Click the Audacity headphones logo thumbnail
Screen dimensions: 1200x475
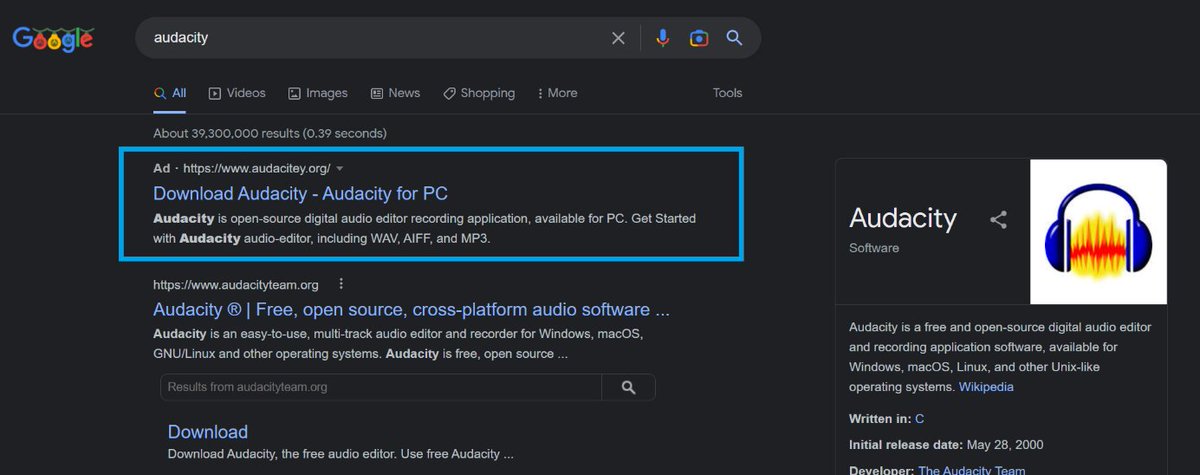coord(1098,231)
